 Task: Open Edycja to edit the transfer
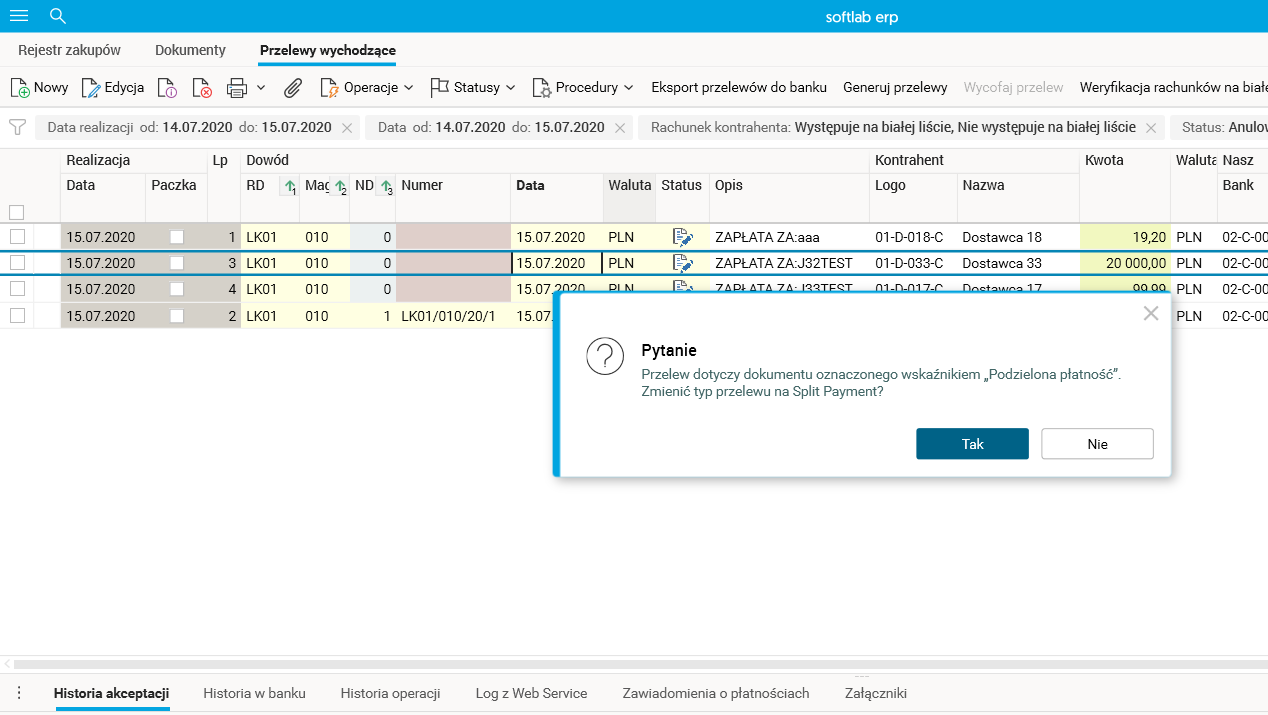pyautogui.click(x=113, y=88)
